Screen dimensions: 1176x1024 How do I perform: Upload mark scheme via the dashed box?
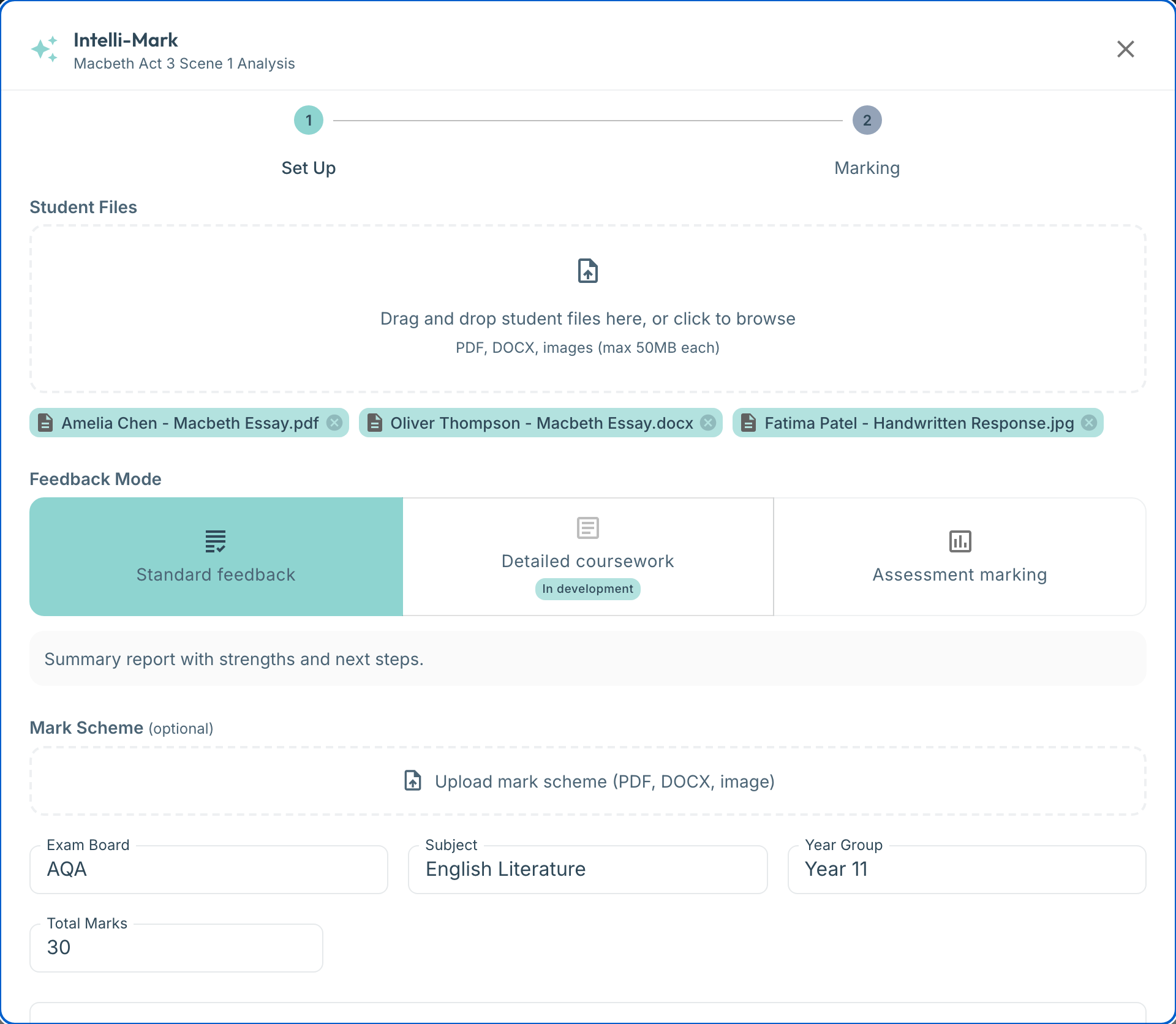588,781
